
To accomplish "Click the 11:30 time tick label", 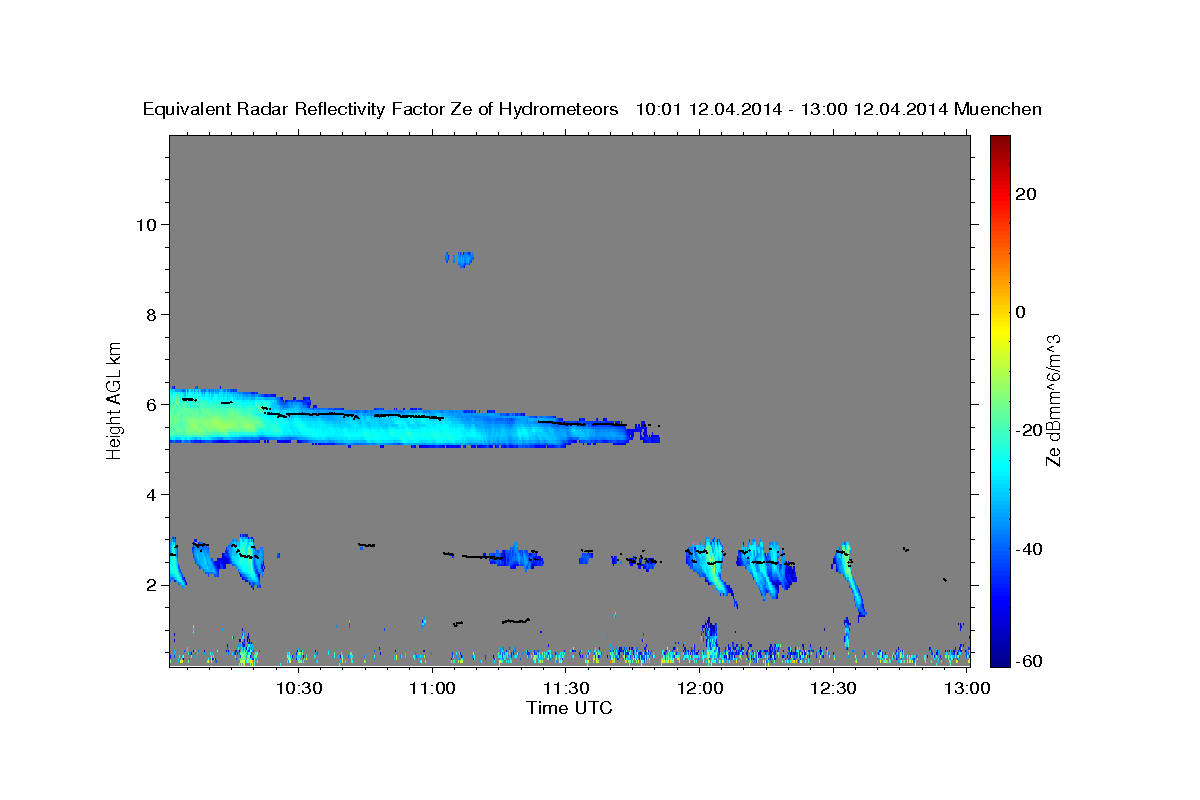I will pos(566,688).
